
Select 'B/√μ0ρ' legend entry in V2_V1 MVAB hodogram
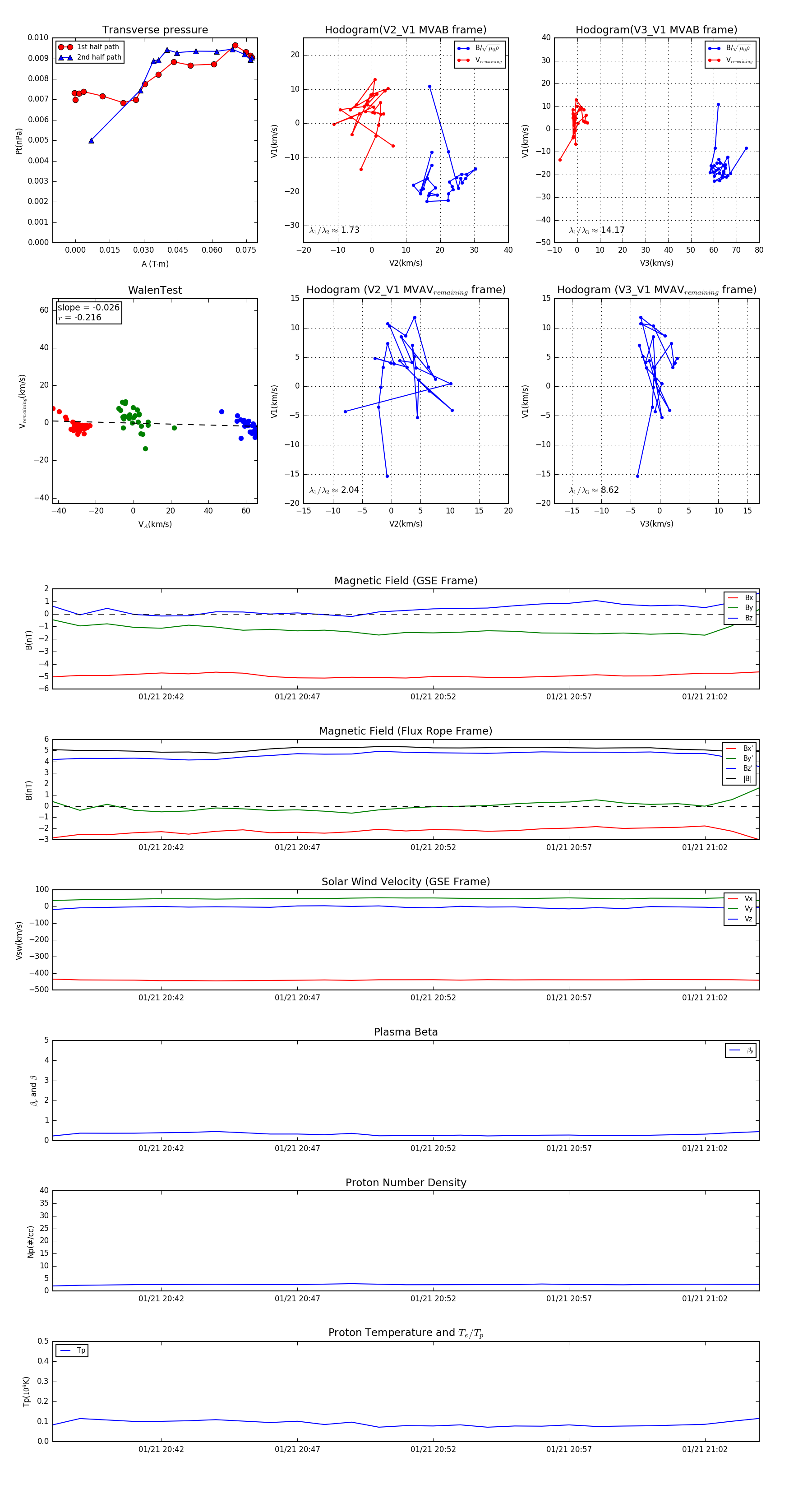click(479, 49)
